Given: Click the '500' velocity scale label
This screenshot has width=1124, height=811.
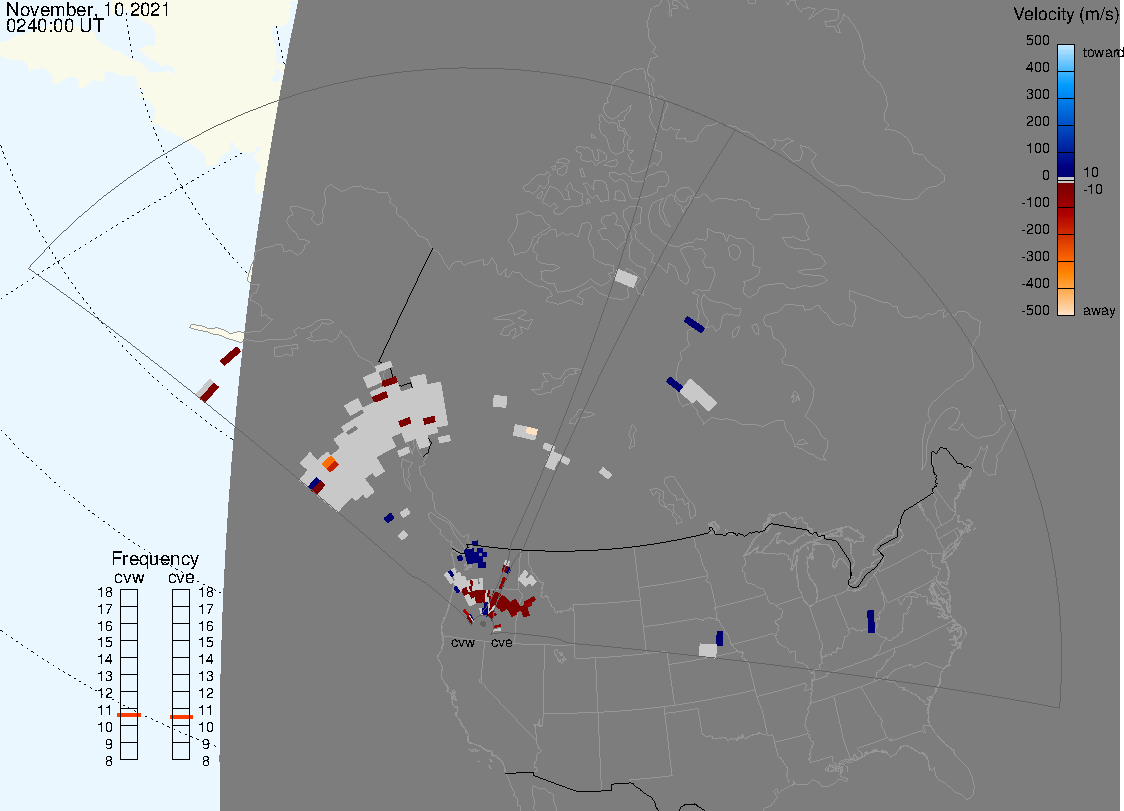Looking at the screenshot, I should 1037,40.
